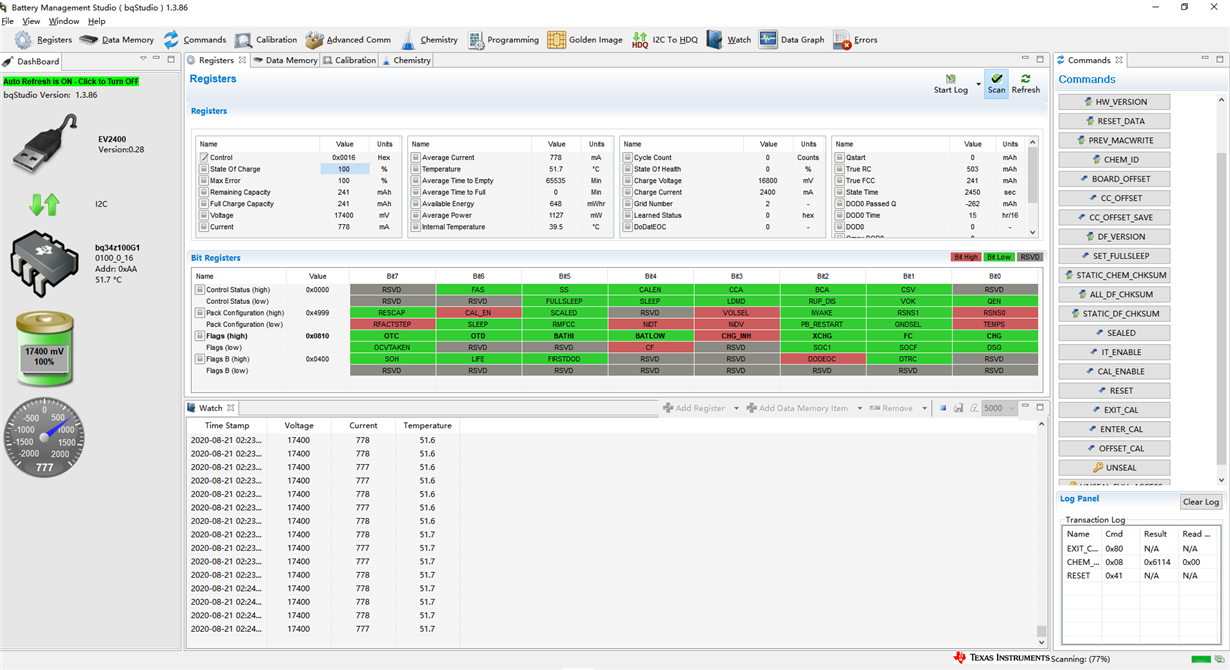This screenshot has width=1230, height=670.
Task: Open the View menu
Action: point(31,21)
